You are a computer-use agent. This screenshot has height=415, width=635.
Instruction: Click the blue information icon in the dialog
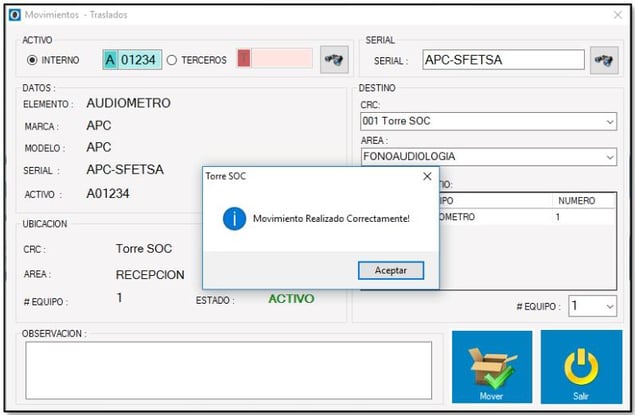[234, 218]
